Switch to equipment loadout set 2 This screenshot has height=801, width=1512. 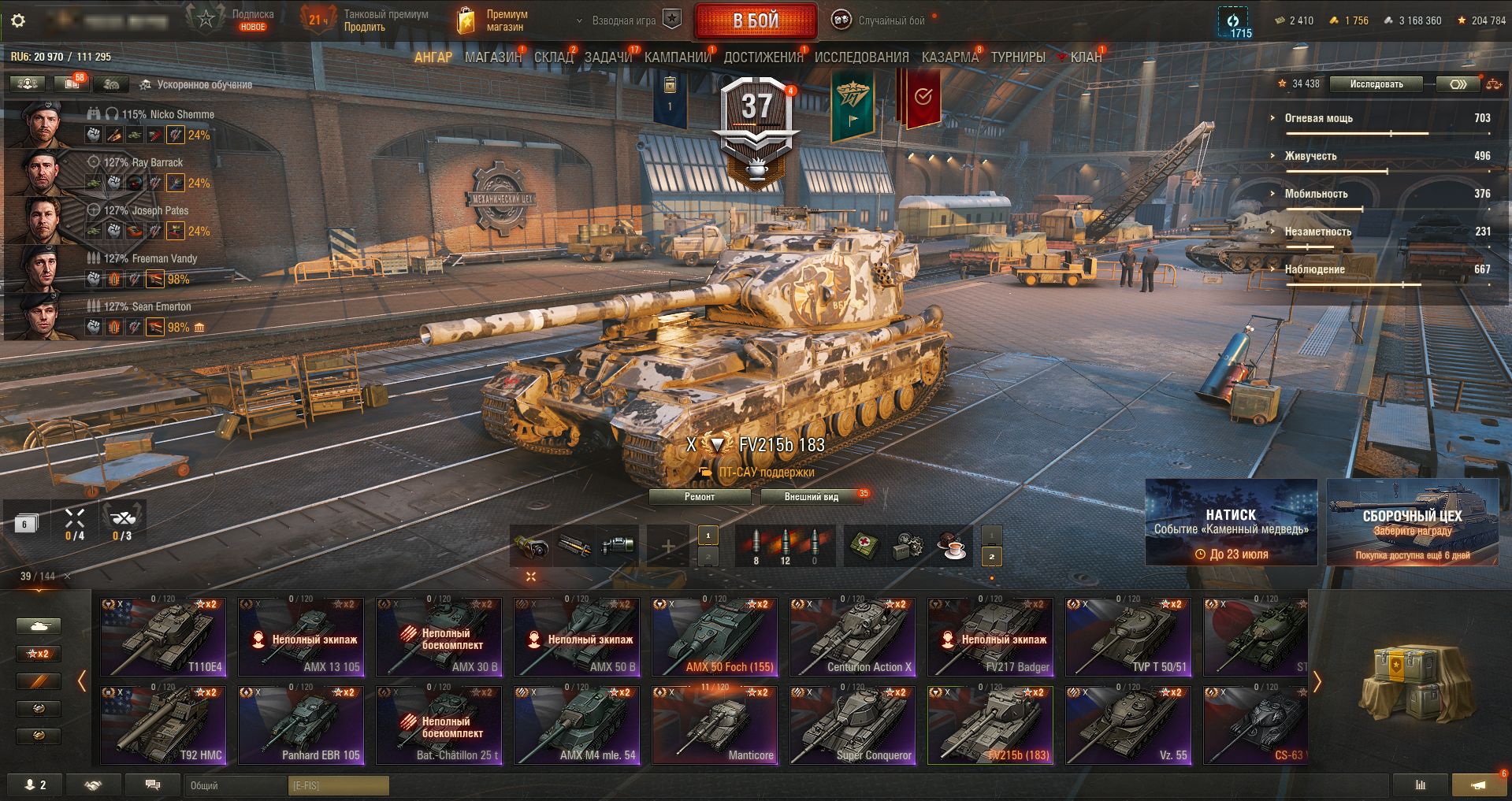click(x=708, y=557)
